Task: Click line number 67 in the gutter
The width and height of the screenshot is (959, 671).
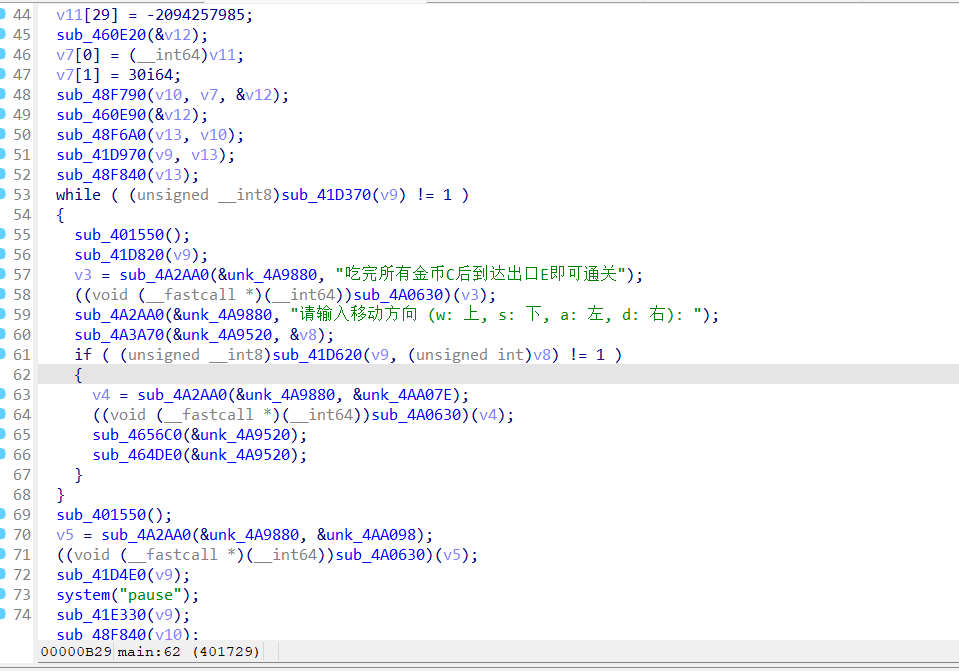Action: coord(22,475)
